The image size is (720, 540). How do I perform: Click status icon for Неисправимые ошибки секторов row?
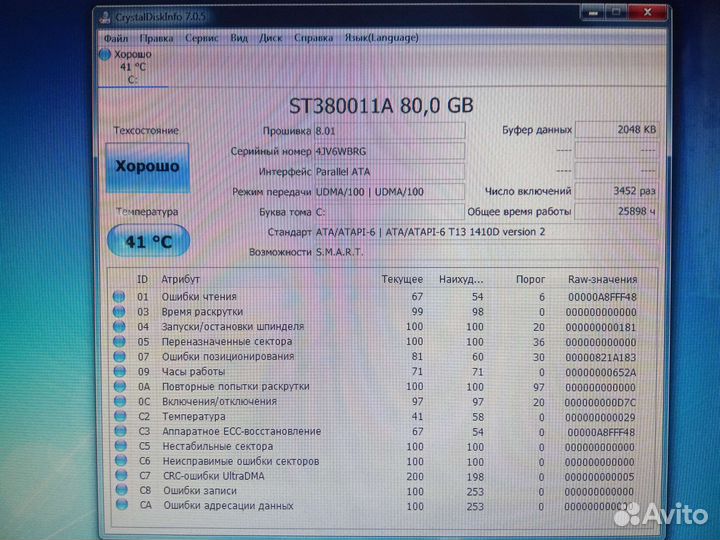tap(121, 461)
